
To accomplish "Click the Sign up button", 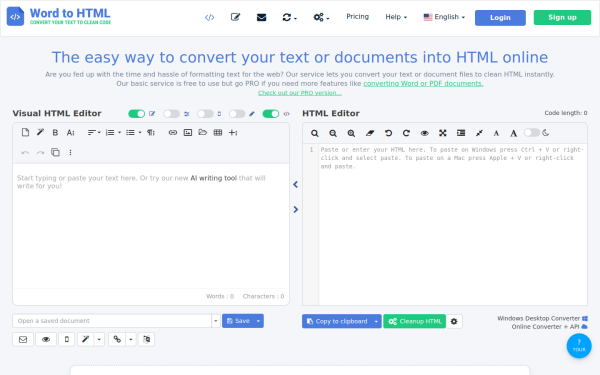I will (562, 17).
